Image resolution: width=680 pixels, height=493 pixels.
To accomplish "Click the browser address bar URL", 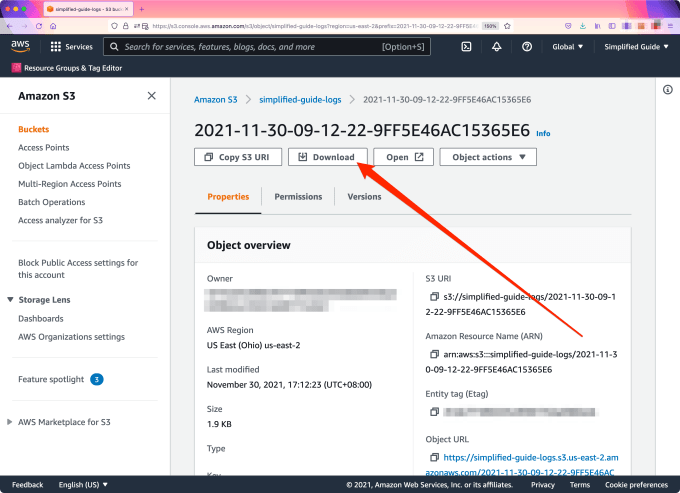I will (315, 26).
